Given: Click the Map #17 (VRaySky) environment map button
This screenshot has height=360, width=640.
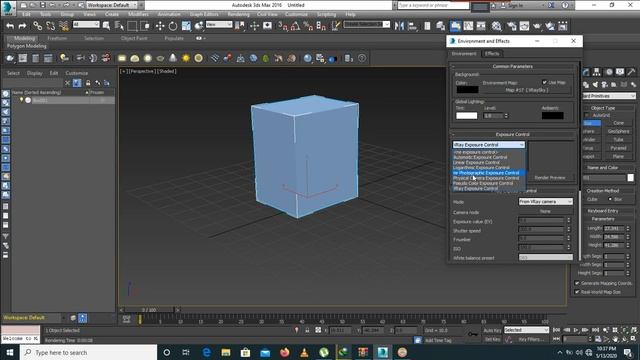Looking at the screenshot, I should coord(527,90).
